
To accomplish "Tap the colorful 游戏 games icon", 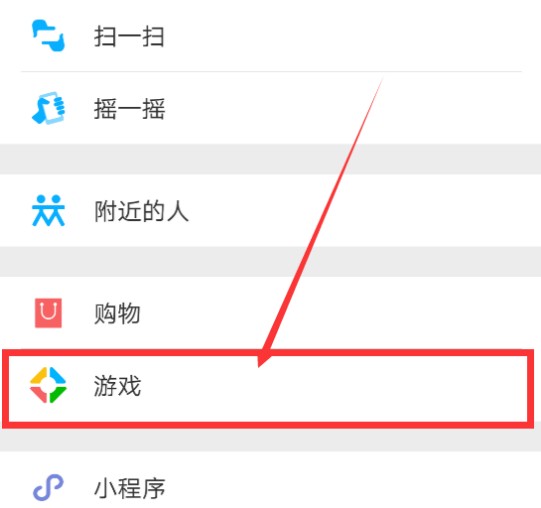I will coord(48,385).
